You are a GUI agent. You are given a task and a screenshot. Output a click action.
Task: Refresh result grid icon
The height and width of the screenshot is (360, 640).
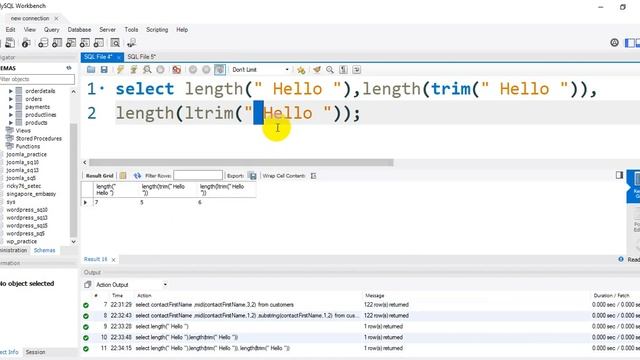137,176
